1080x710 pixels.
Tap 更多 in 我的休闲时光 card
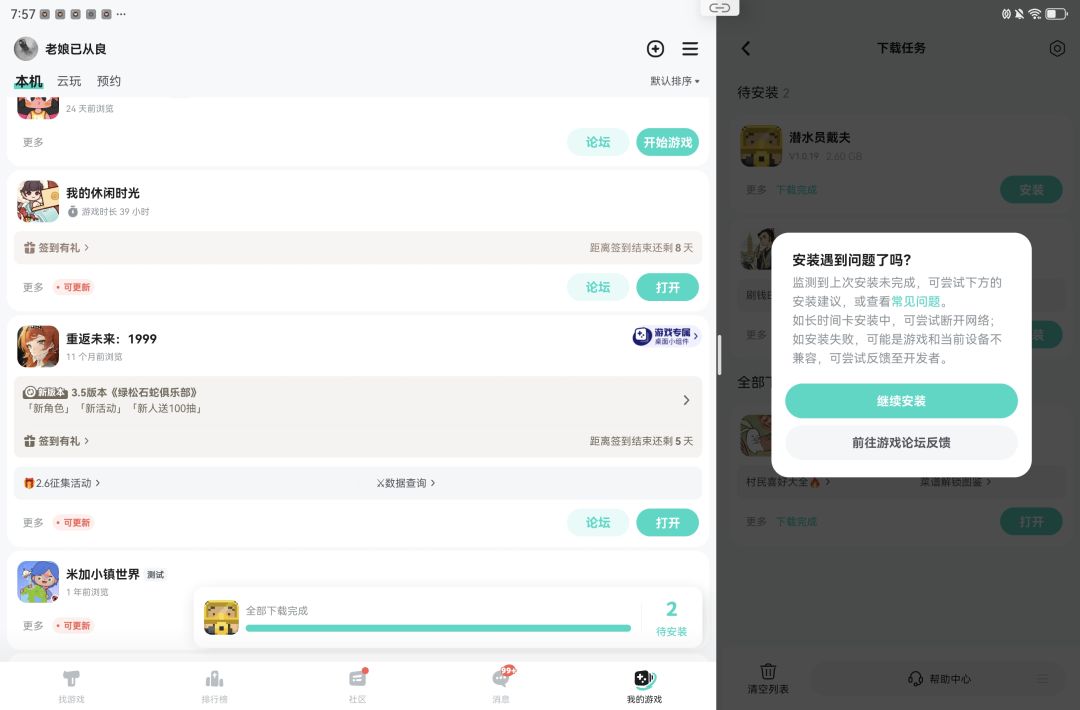pyautogui.click(x=33, y=287)
